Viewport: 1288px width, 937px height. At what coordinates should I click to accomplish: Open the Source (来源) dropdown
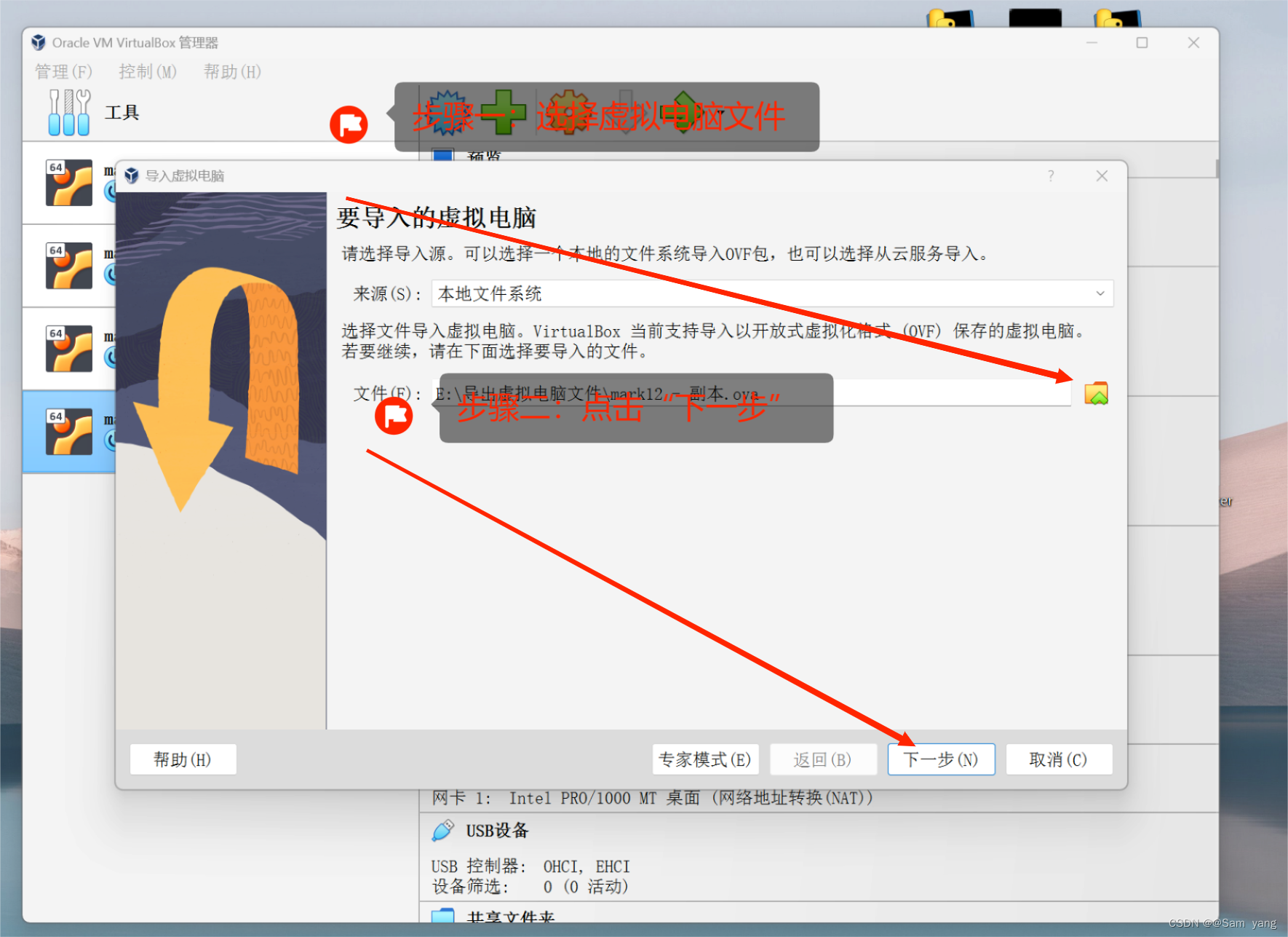[x=772, y=293]
